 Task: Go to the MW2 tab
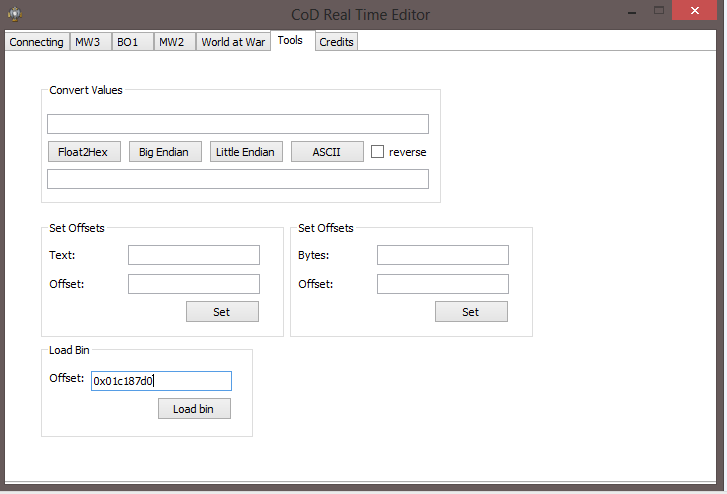(x=172, y=42)
